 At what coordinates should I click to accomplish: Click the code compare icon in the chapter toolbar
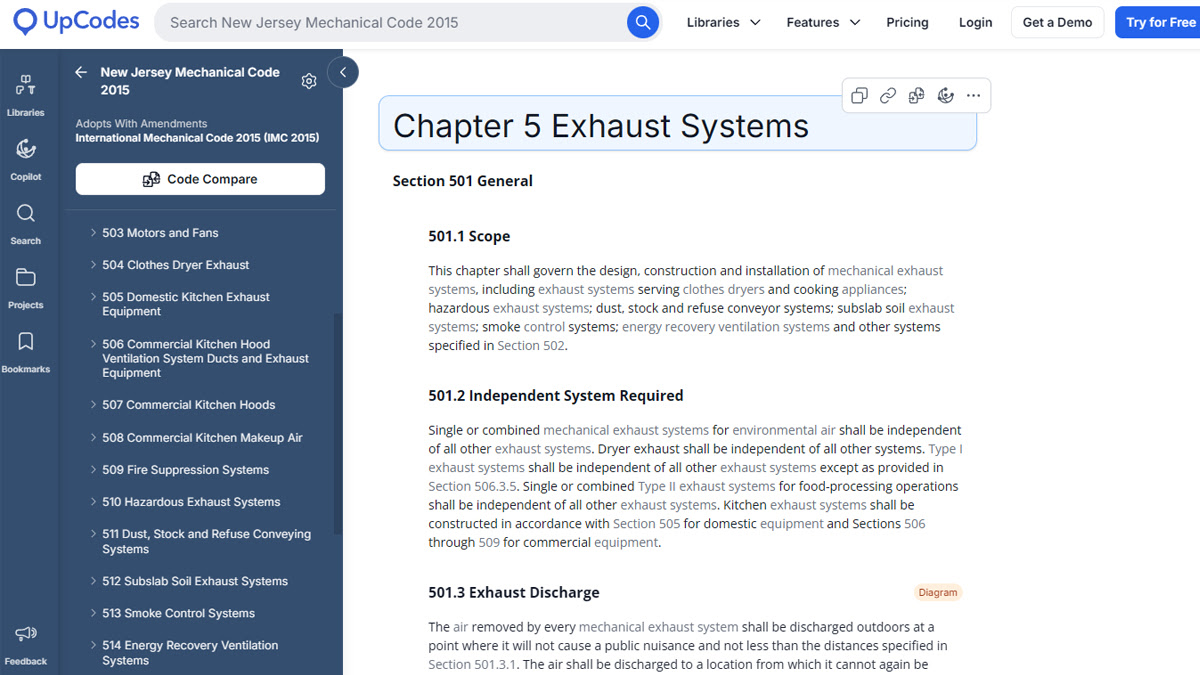[916, 96]
